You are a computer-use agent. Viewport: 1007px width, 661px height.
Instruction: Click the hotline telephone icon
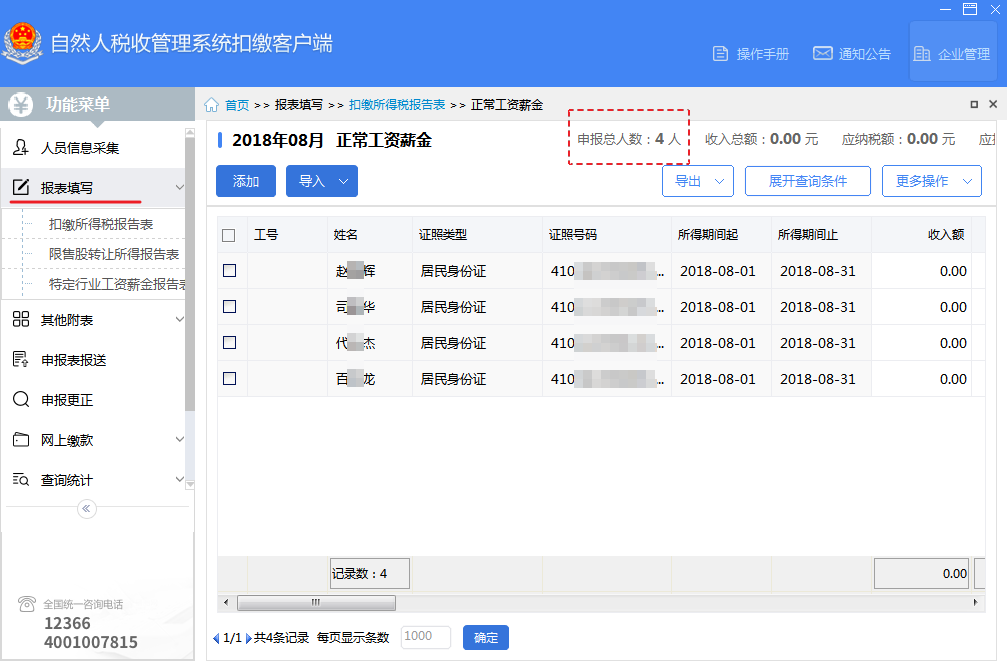(x=27, y=604)
